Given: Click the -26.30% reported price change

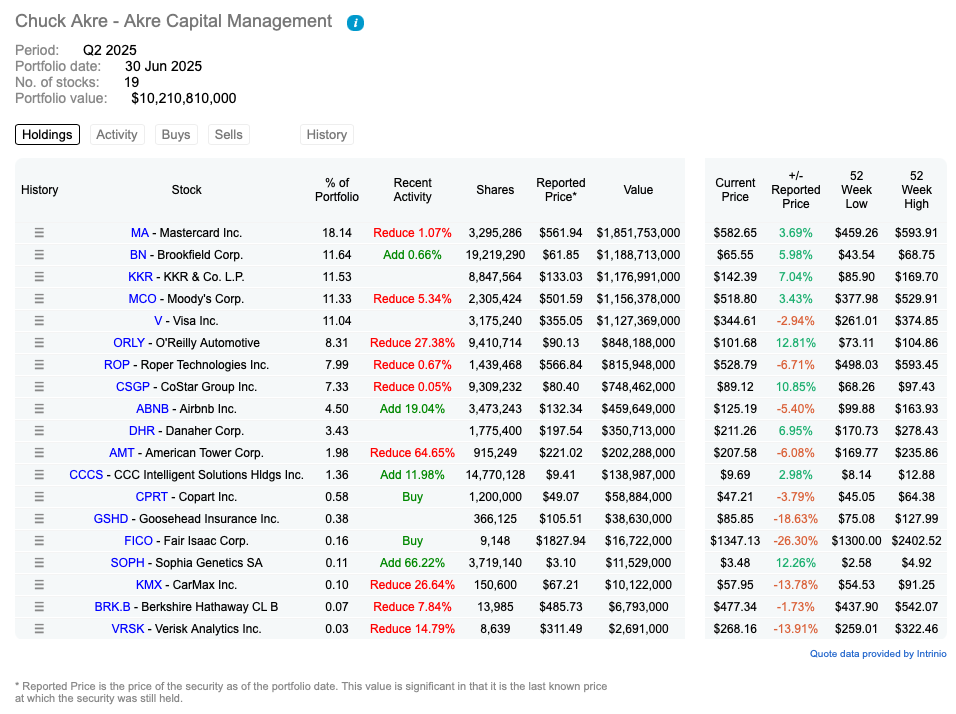Looking at the screenshot, I should click(796, 541).
